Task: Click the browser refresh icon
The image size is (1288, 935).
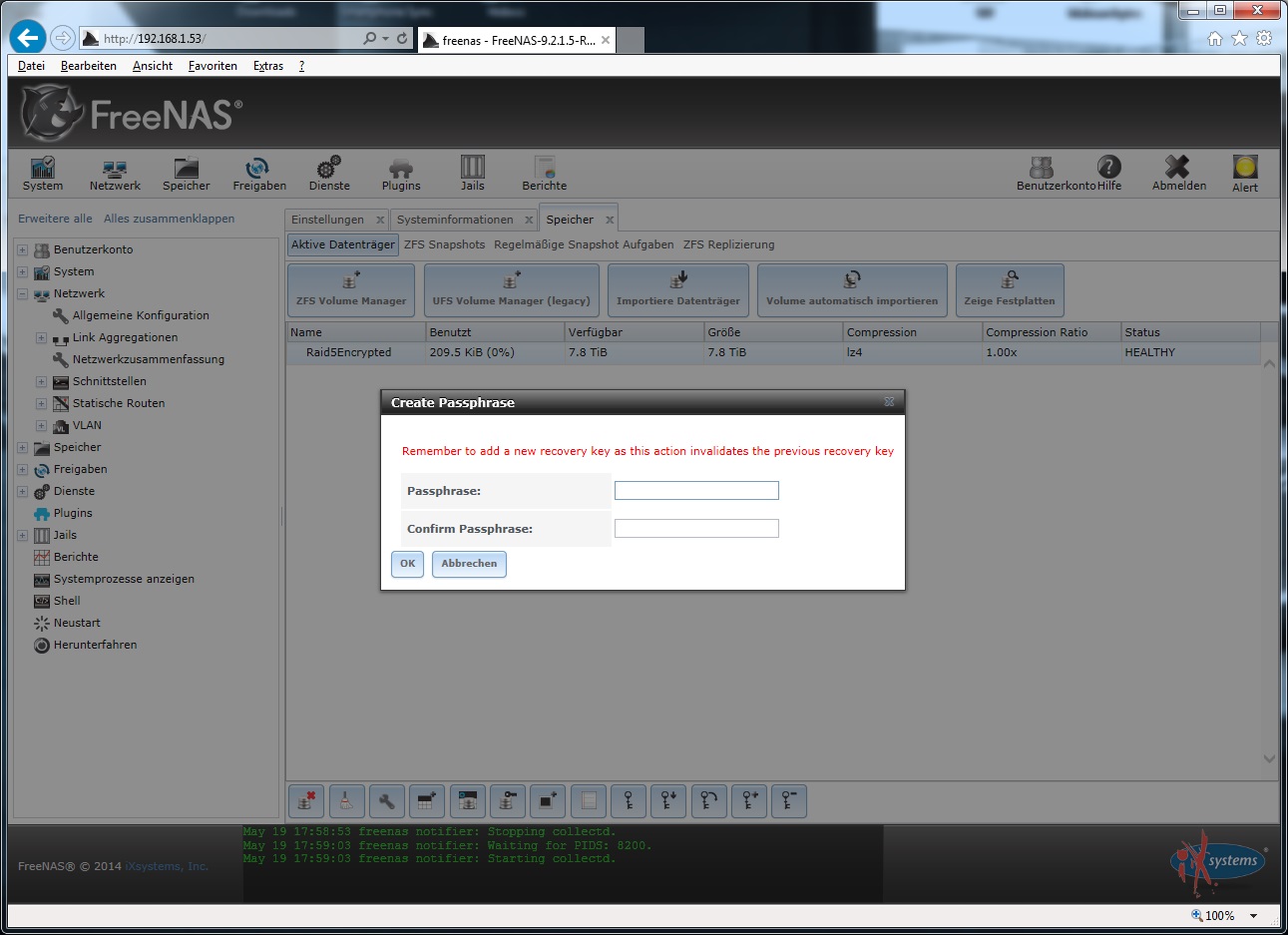Action: (x=402, y=38)
